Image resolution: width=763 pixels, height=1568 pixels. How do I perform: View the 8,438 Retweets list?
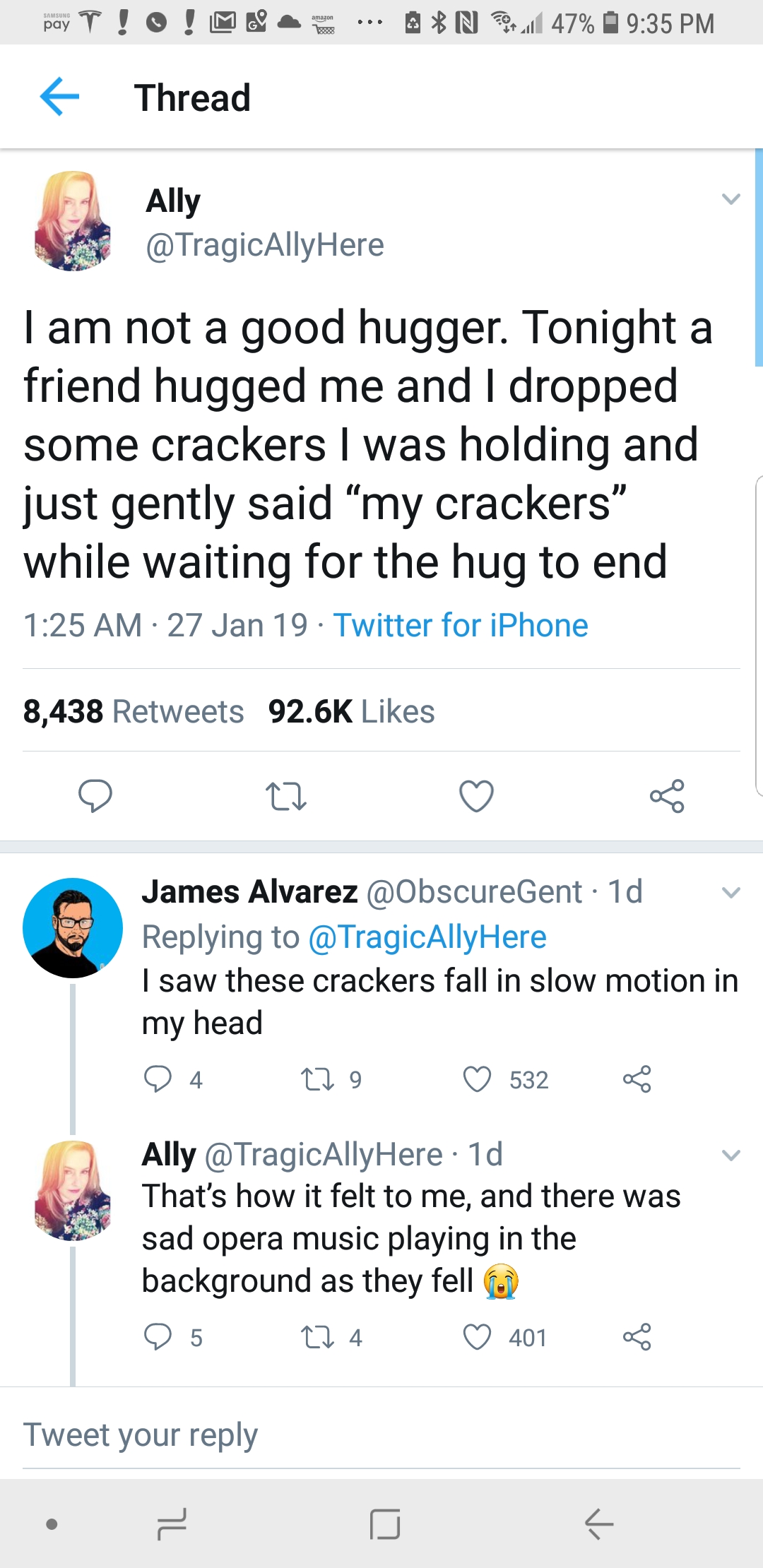coord(134,711)
